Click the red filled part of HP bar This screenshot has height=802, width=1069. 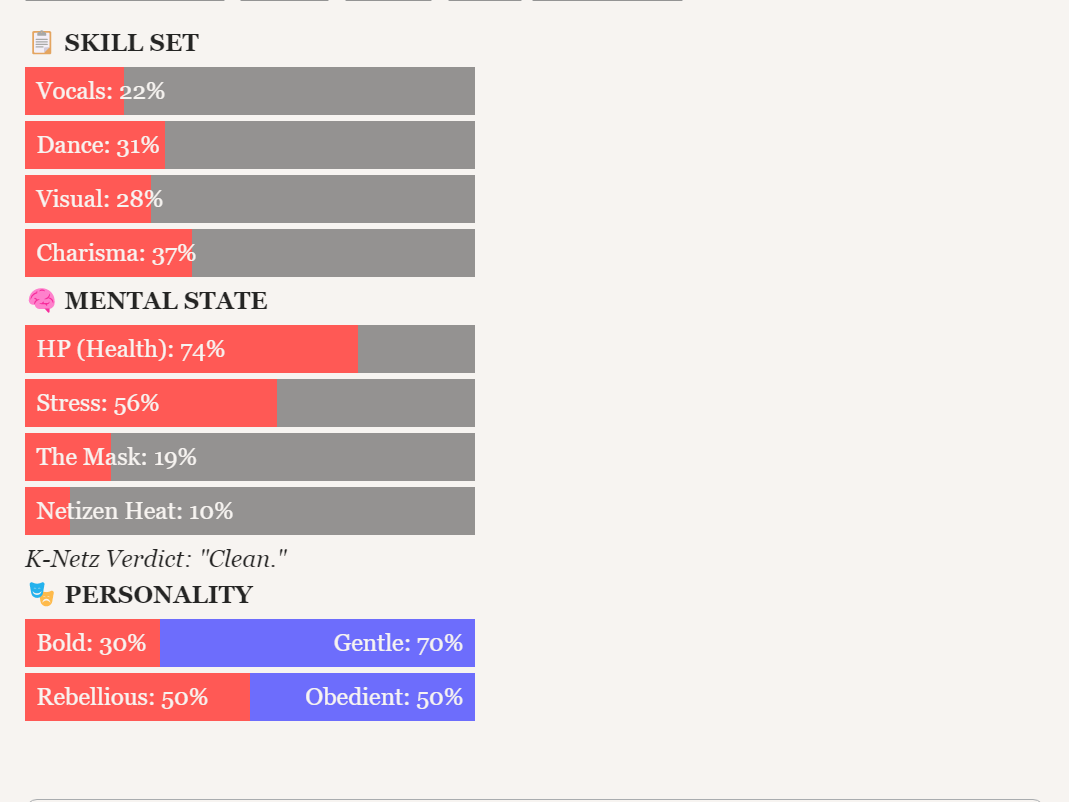[190, 349]
